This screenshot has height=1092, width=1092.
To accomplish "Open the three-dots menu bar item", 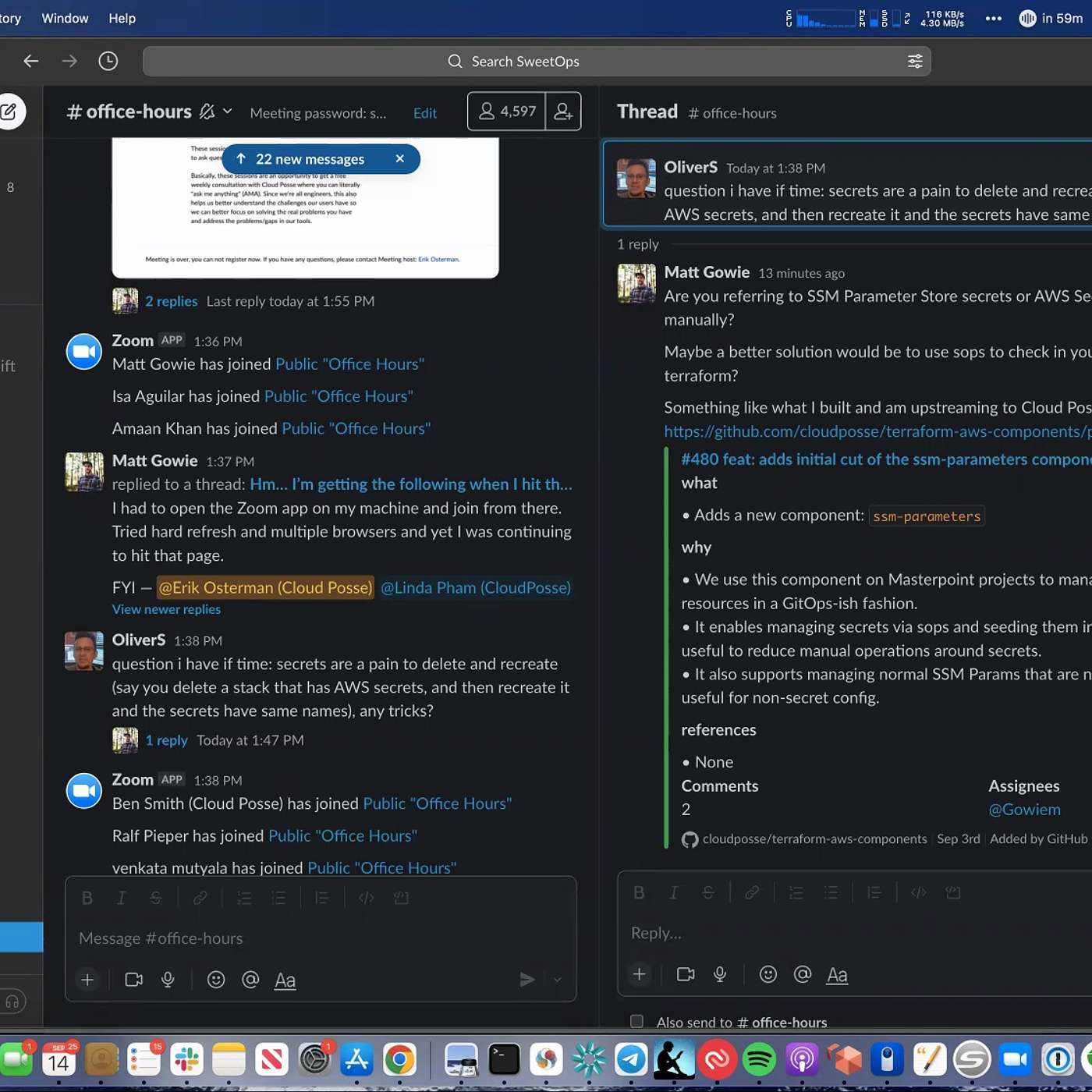I will 994,18.
